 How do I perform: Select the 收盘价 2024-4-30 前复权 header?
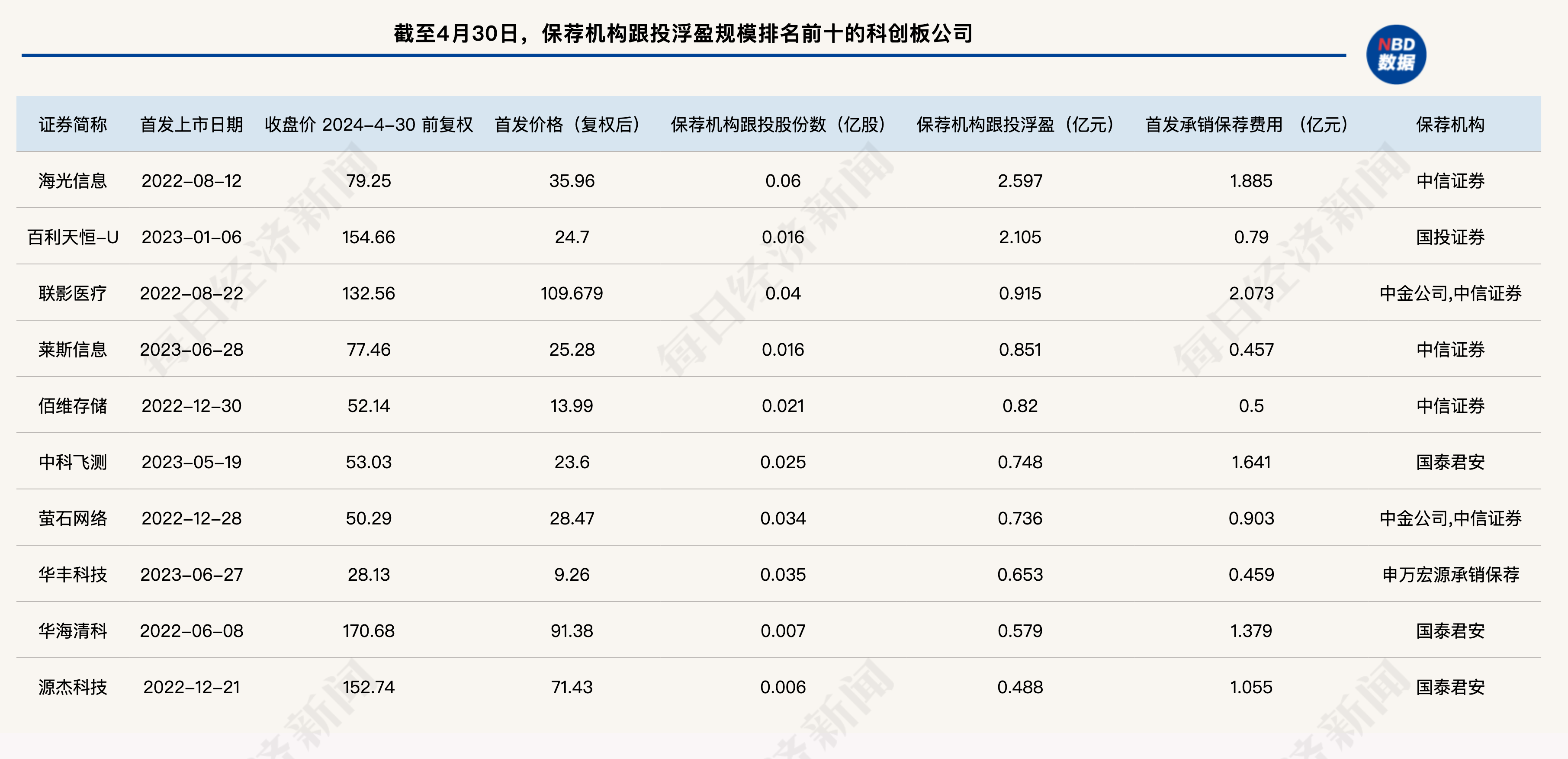[368, 124]
